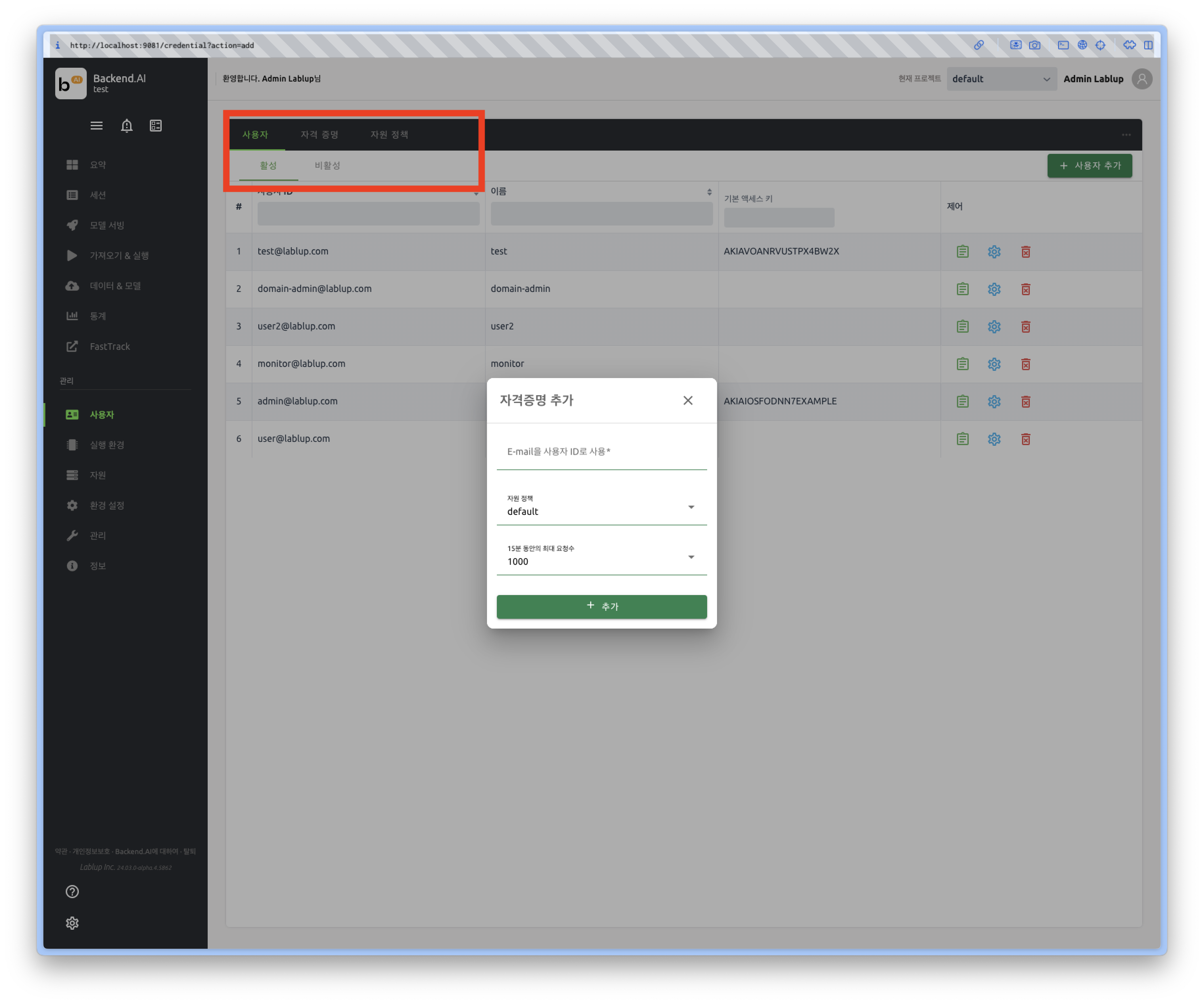Screen dimensions: 1204x1004
Task: Open user info for test@lablup.com
Action: [962, 251]
